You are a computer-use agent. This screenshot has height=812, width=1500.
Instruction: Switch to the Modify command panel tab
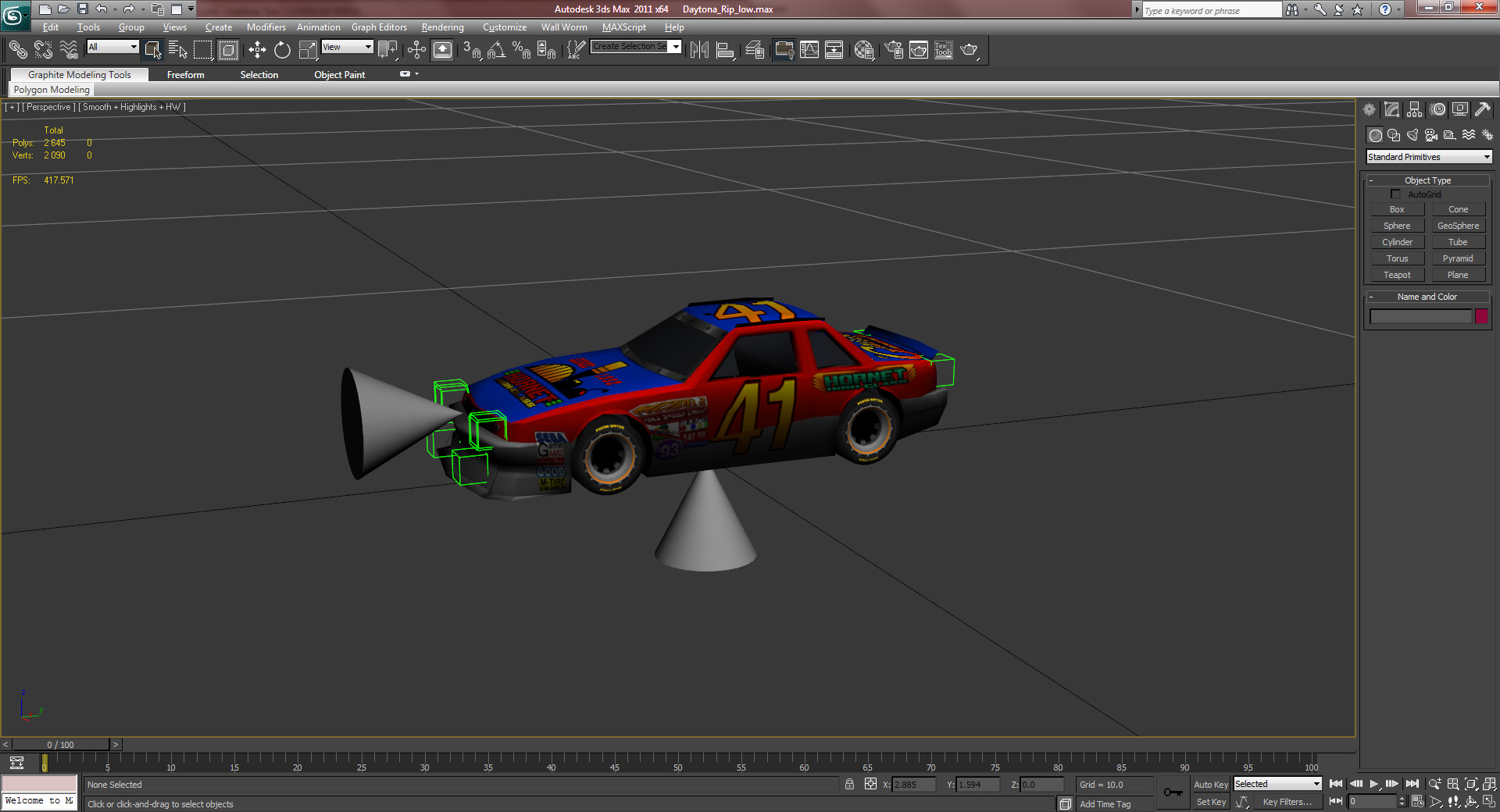1391,109
